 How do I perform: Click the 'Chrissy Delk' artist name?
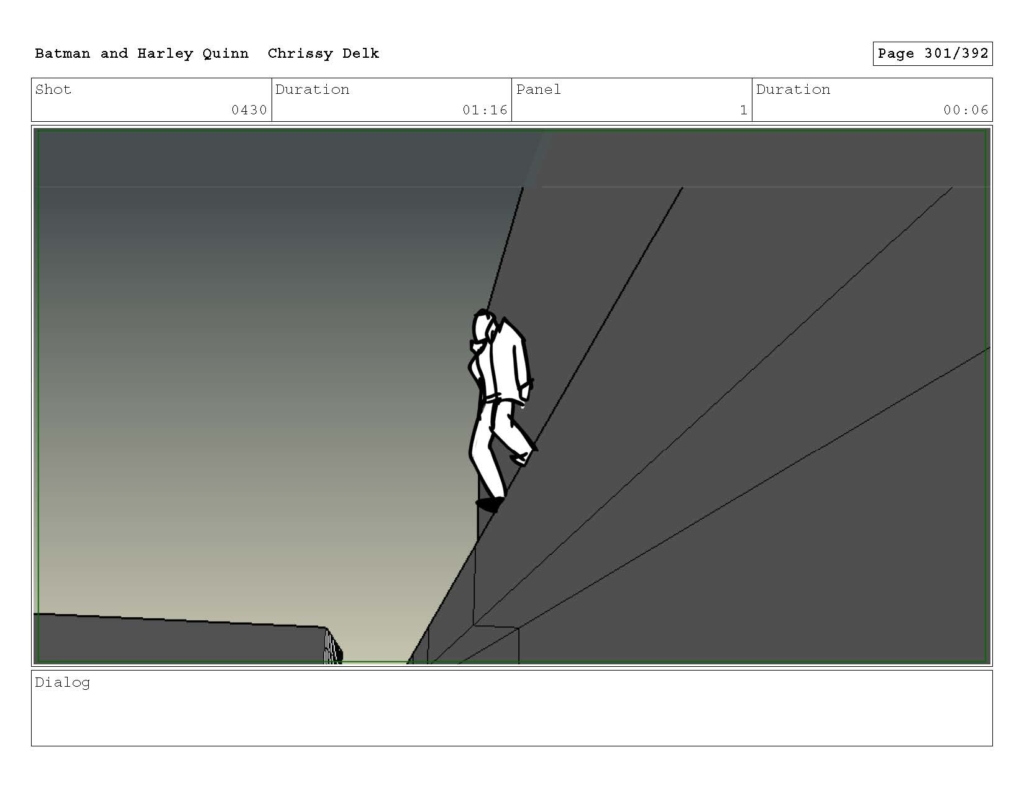pos(323,54)
